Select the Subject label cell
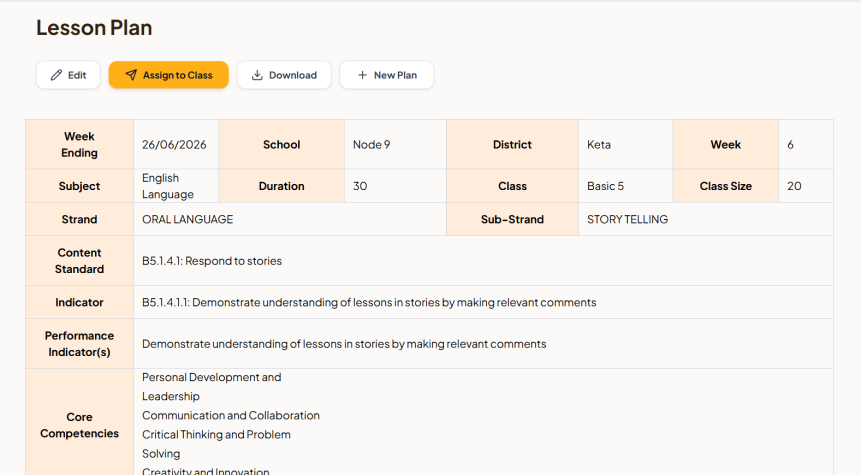This screenshot has width=861, height=475. click(80, 186)
